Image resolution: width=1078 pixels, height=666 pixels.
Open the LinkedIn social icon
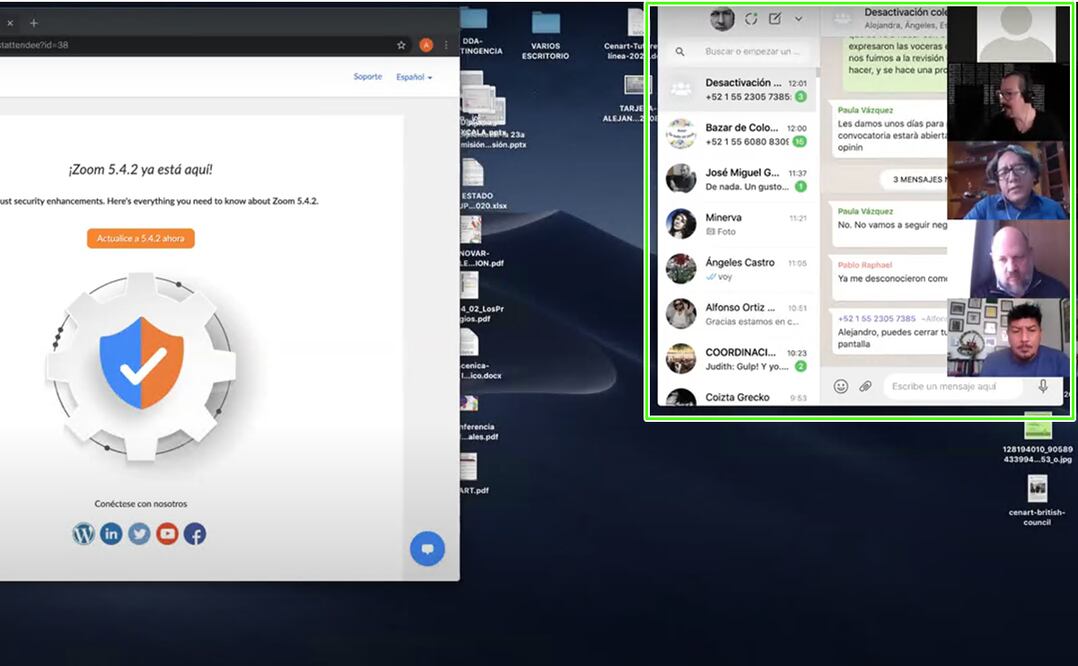tap(111, 534)
